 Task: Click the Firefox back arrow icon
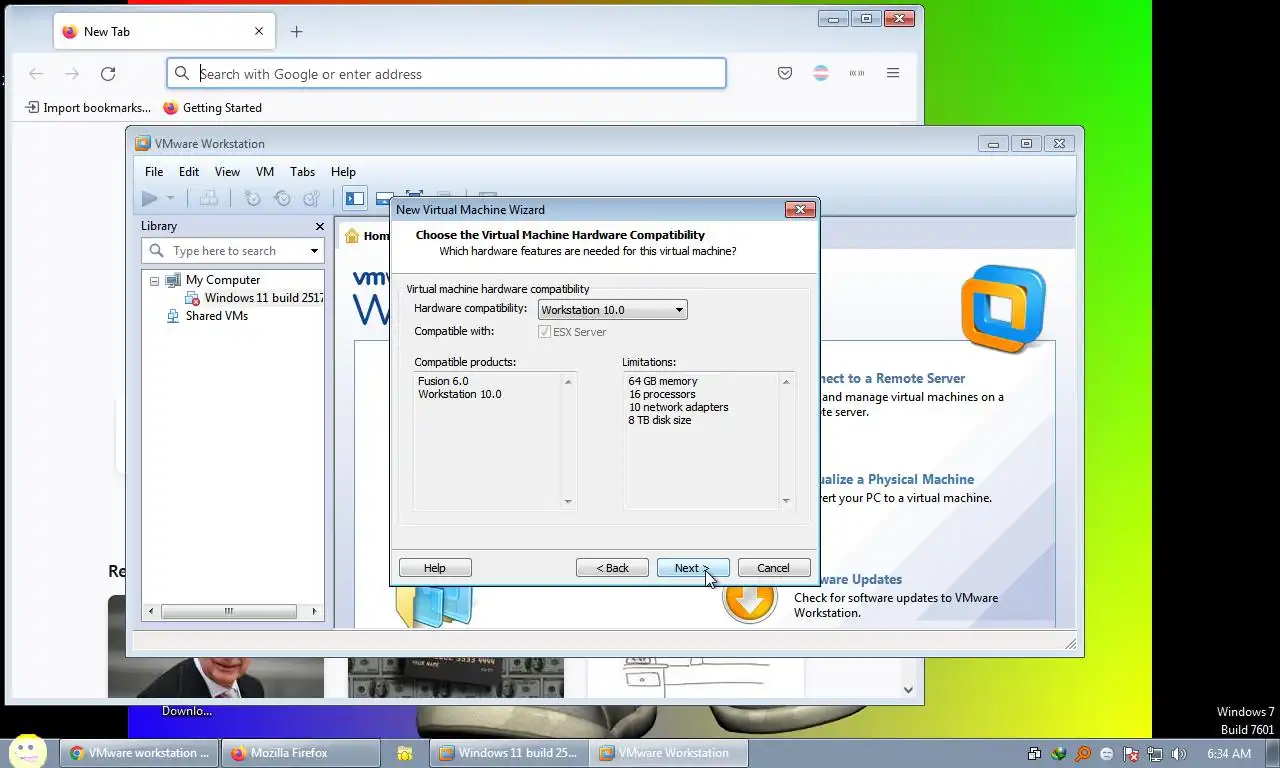pyautogui.click(x=36, y=74)
